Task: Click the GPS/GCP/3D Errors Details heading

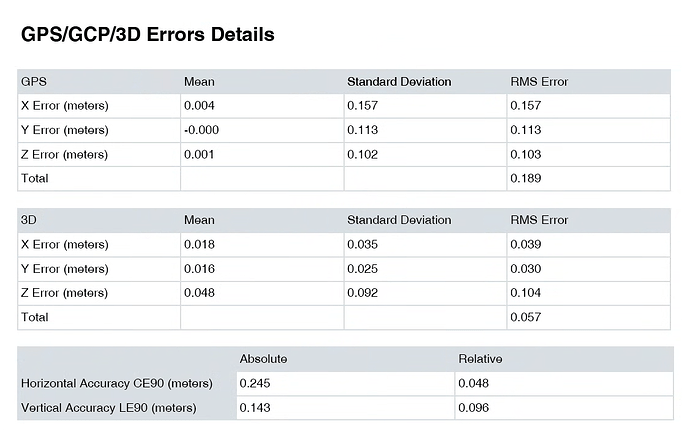Action: tap(147, 34)
